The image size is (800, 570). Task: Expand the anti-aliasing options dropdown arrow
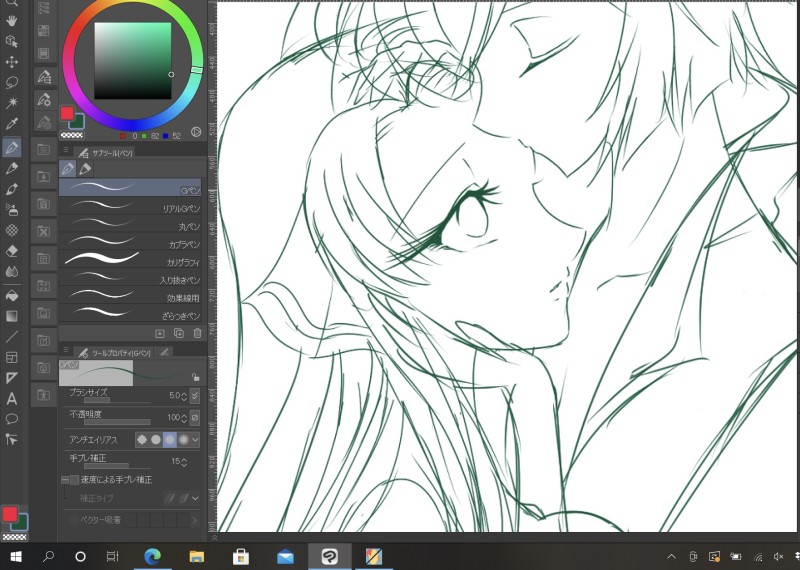tap(195, 439)
